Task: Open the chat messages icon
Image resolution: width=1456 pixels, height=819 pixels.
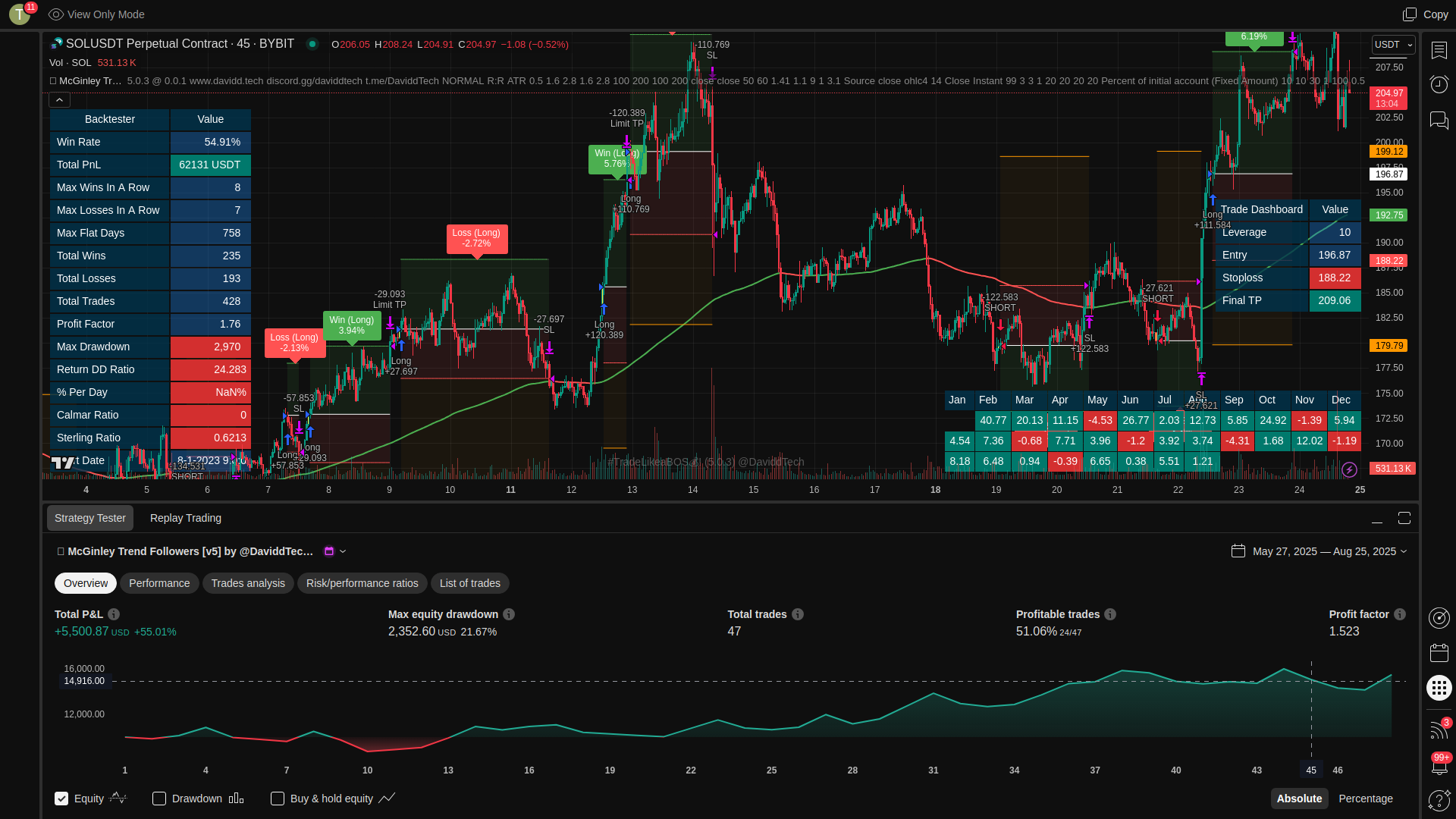Action: click(x=1439, y=120)
